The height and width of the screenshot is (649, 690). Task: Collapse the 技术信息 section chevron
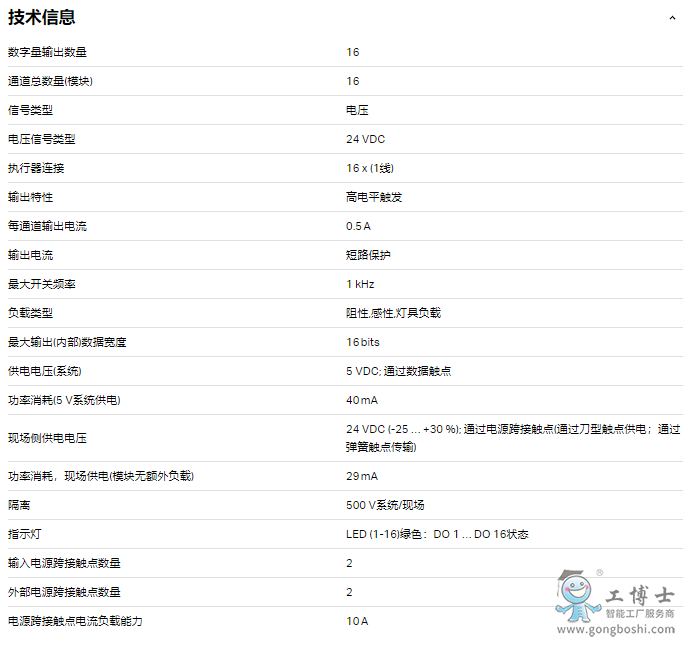point(672,18)
